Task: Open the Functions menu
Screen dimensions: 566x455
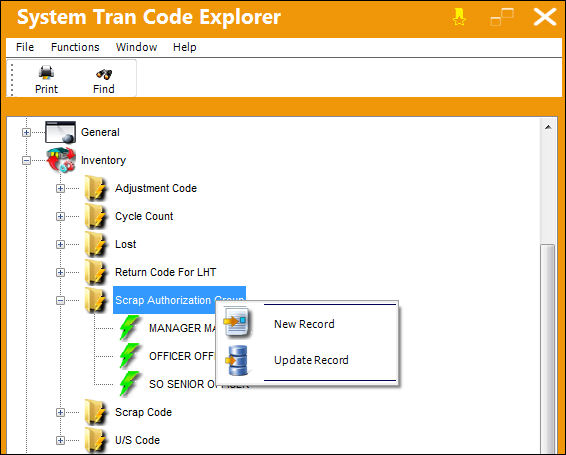Action: tap(75, 47)
